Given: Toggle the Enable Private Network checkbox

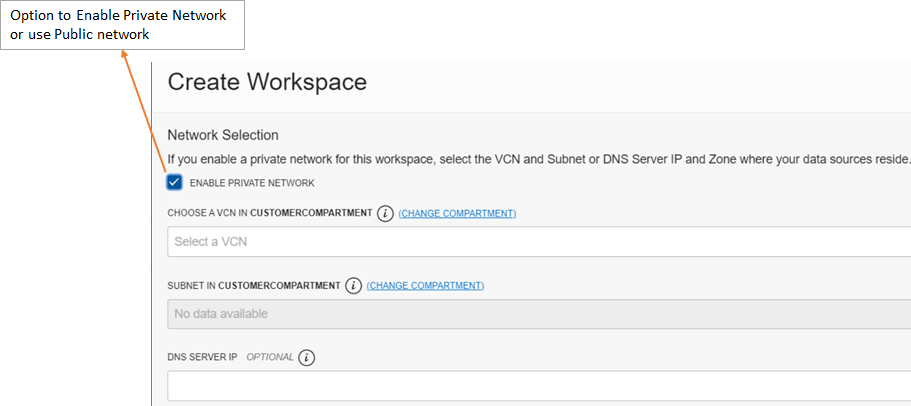Looking at the screenshot, I should 174,182.
